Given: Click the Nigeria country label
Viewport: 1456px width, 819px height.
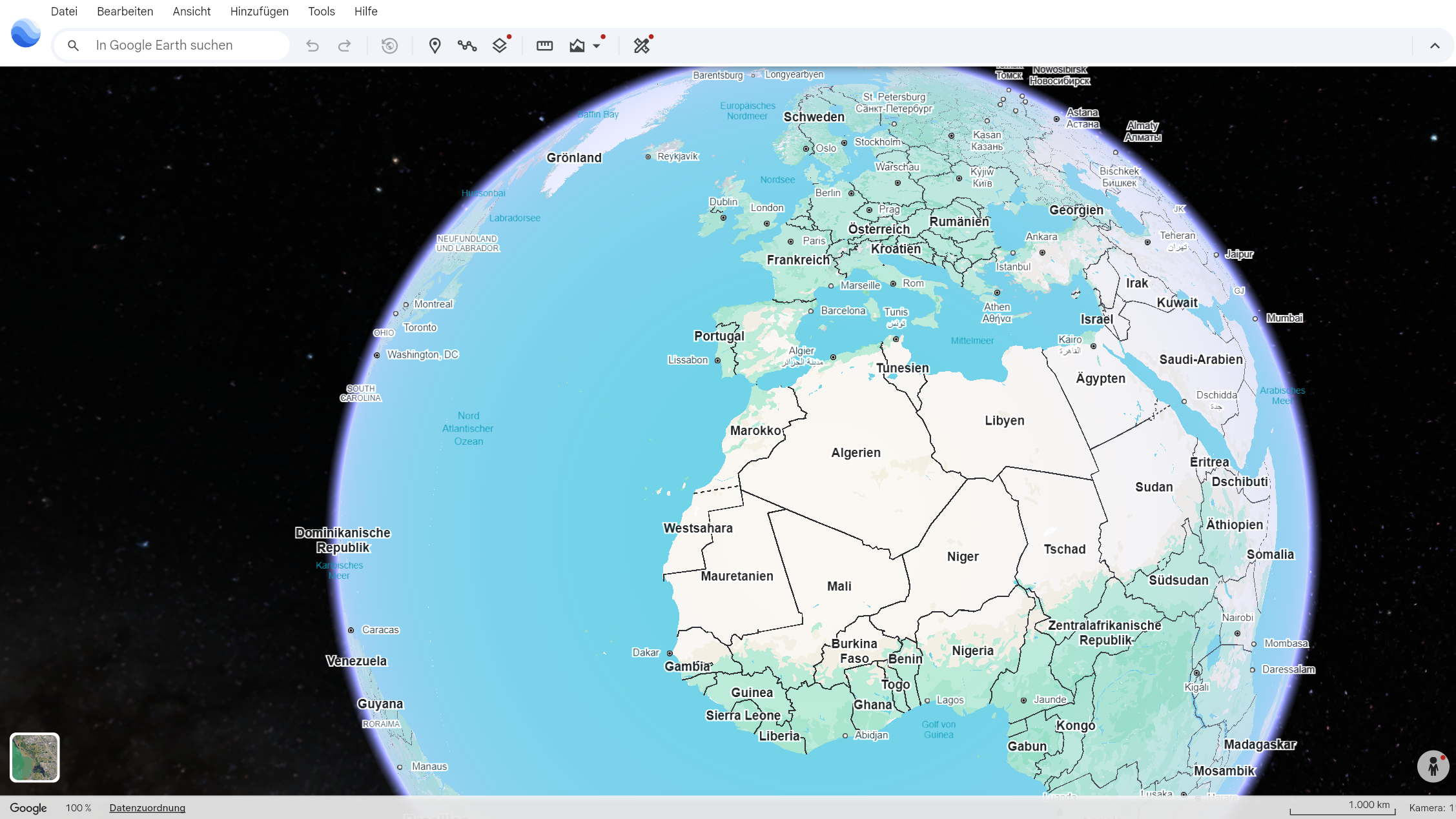Looking at the screenshot, I should pyautogui.click(x=972, y=651).
